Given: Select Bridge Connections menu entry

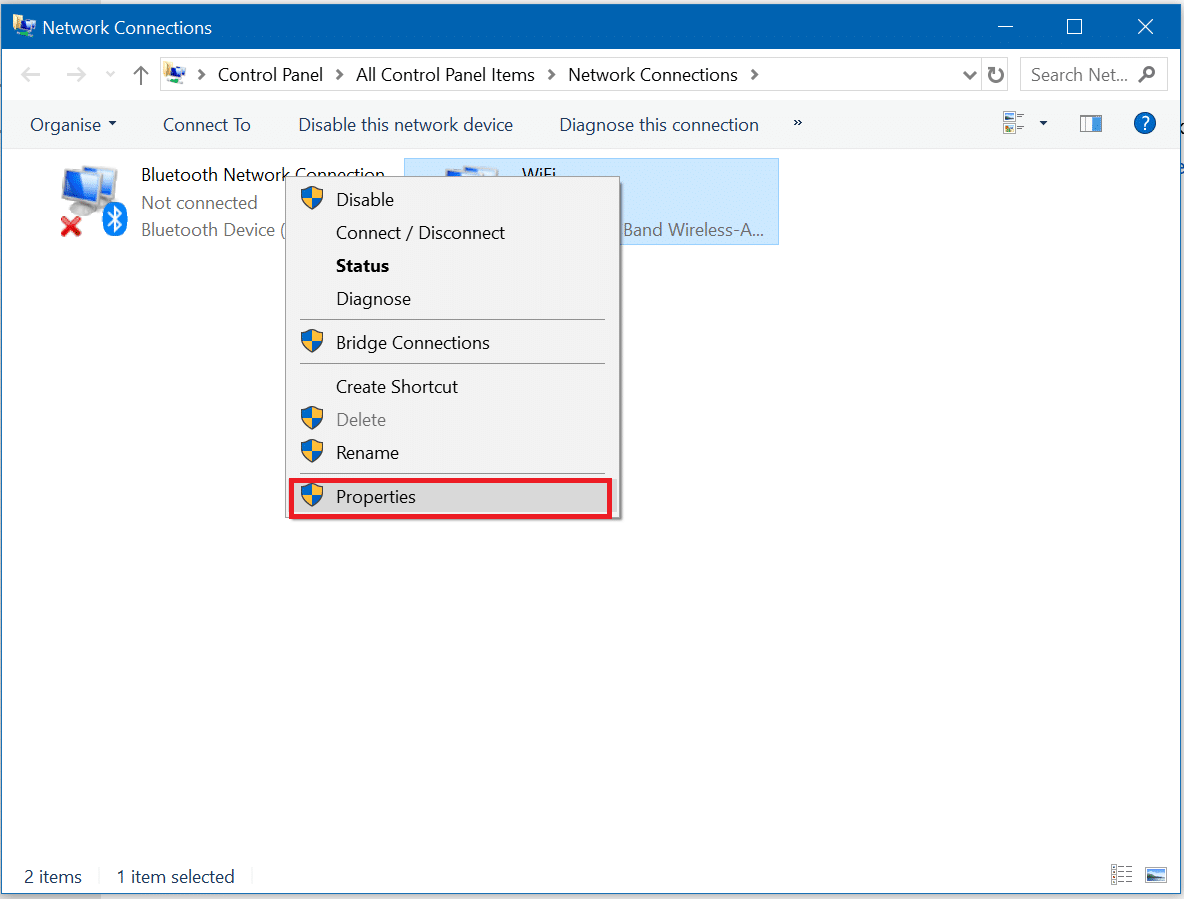Looking at the screenshot, I should [x=412, y=343].
